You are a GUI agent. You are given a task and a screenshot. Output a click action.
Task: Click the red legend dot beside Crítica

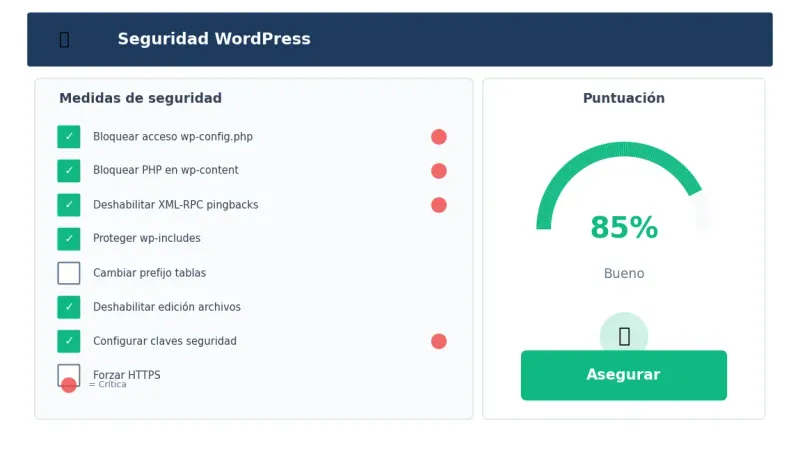pyautogui.click(x=69, y=385)
